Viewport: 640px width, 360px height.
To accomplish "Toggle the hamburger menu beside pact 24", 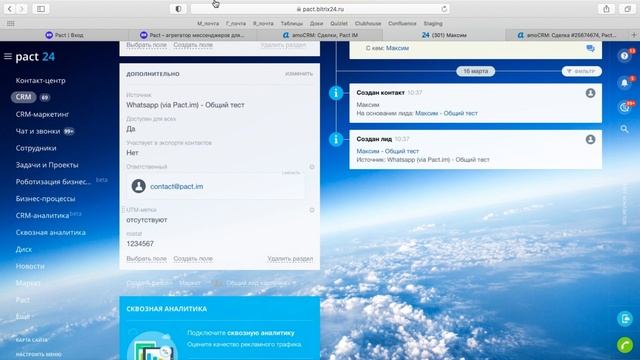I will [x=8, y=56].
